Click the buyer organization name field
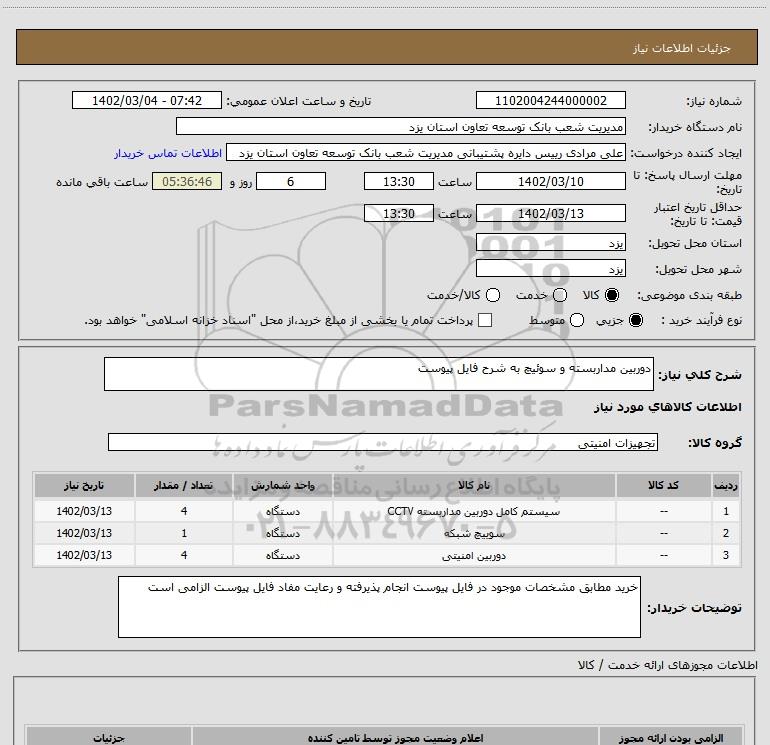 401,127
